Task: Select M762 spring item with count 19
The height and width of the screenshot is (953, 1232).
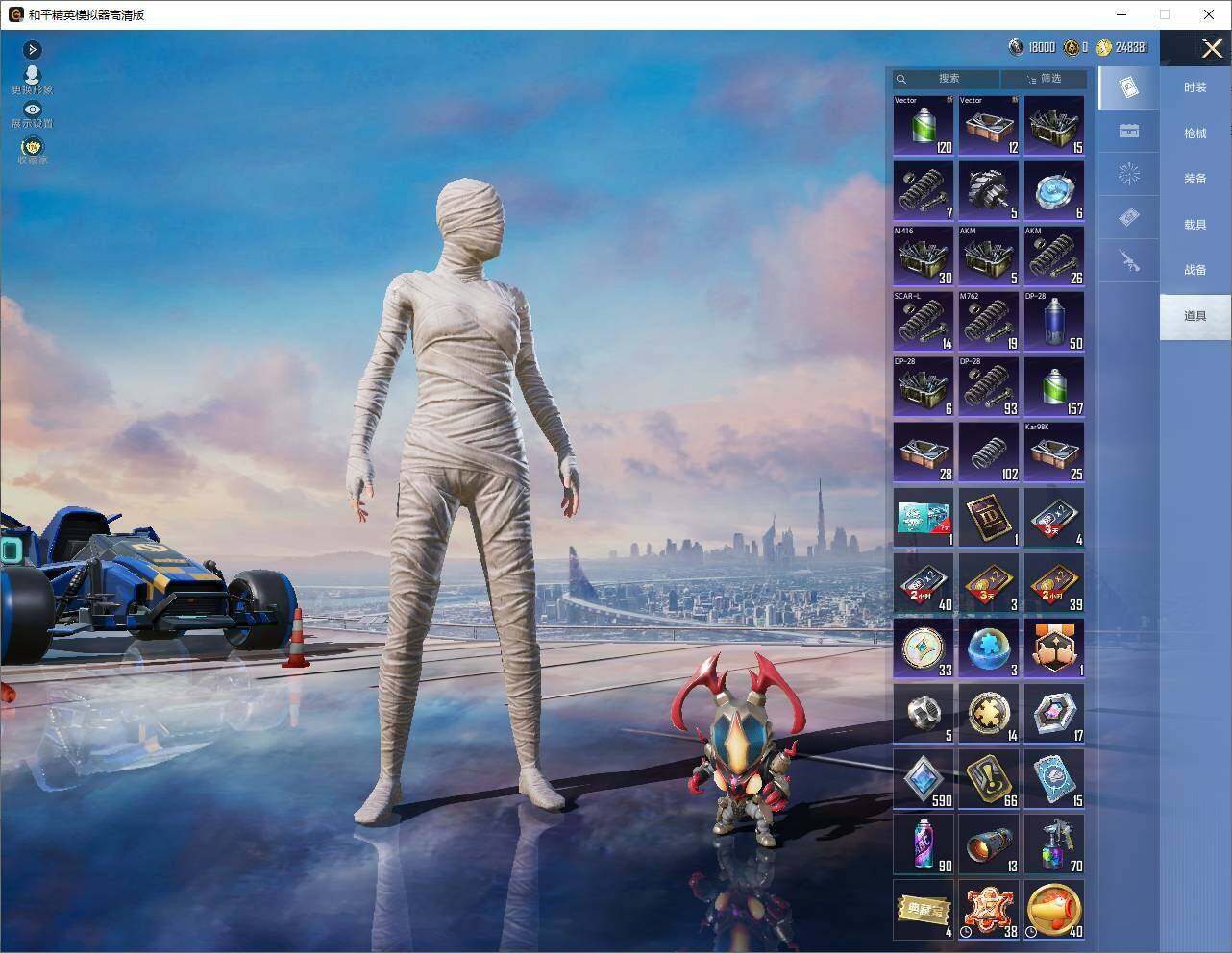Action: click(x=989, y=321)
